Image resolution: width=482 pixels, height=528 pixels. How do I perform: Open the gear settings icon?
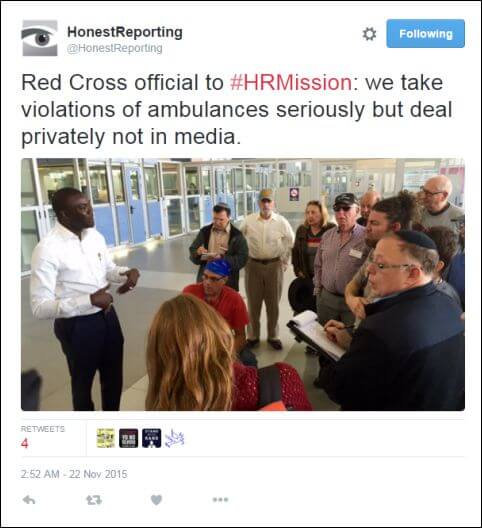369,34
